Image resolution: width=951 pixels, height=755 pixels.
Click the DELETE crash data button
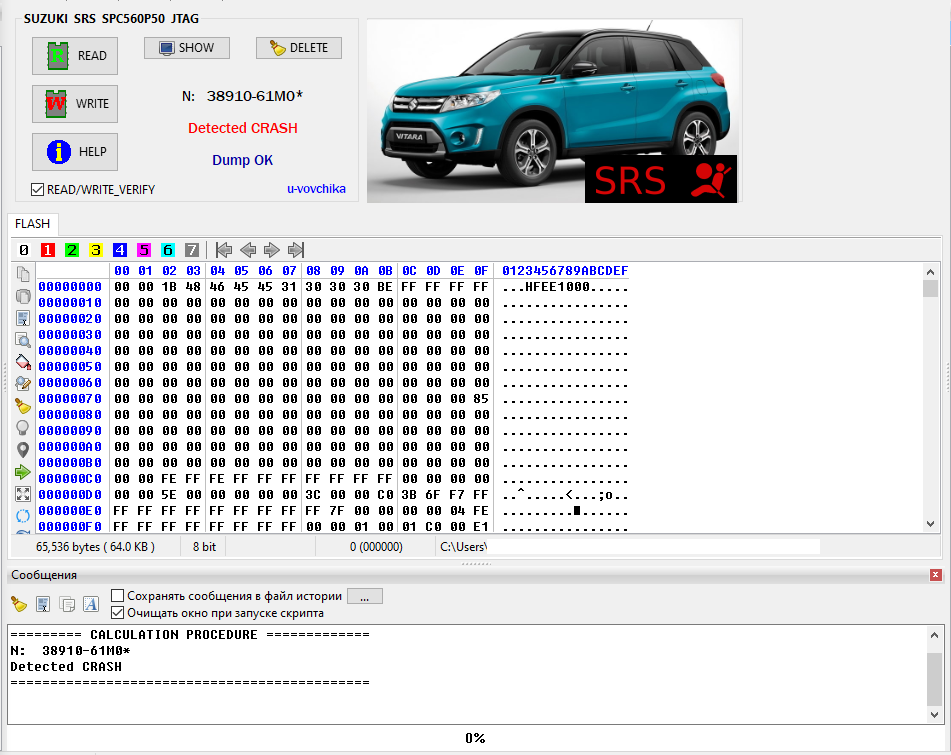[x=298, y=48]
